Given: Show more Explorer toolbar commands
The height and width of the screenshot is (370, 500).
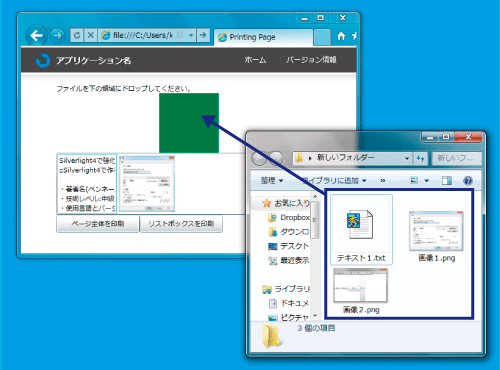Looking at the screenshot, I should (x=383, y=181).
